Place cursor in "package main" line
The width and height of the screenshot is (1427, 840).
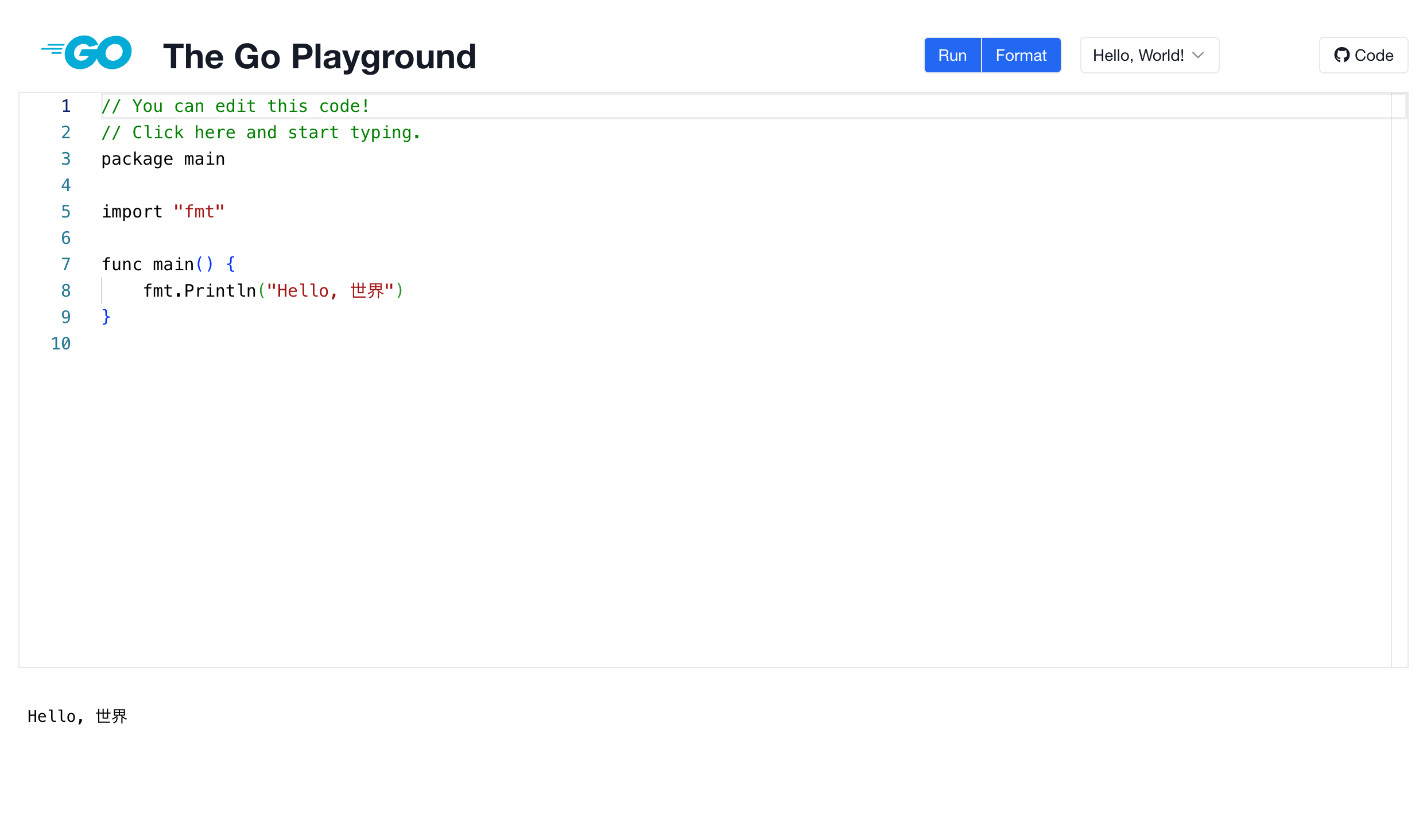(x=163, y=159)
